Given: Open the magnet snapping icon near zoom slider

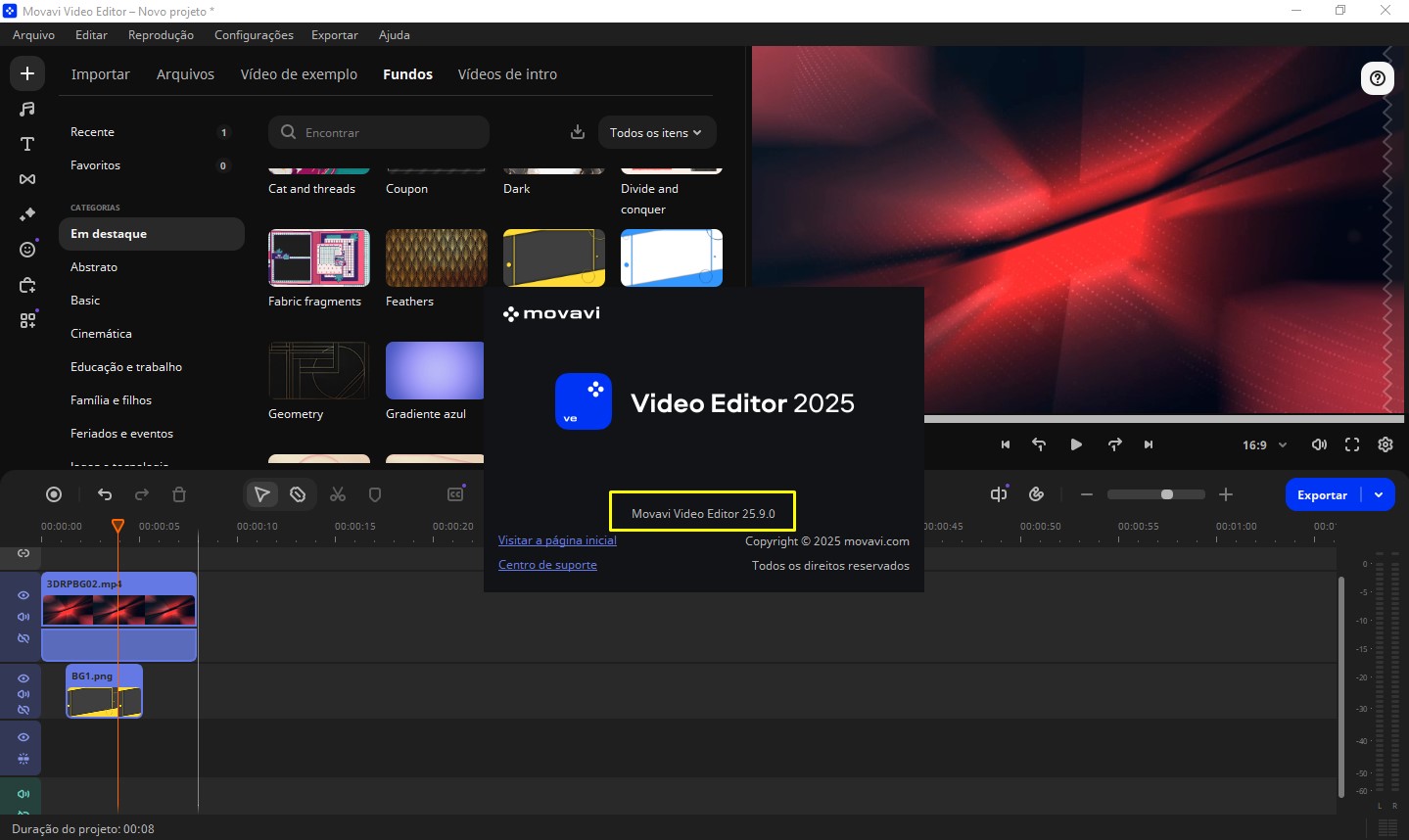Looking at the screenshot, I should tap(1036, 494).
